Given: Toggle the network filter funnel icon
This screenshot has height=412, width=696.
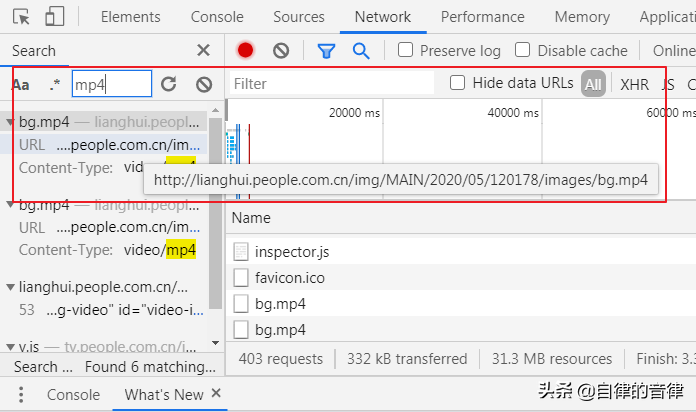Looking at the screenshot, I should tap(326, 50).
